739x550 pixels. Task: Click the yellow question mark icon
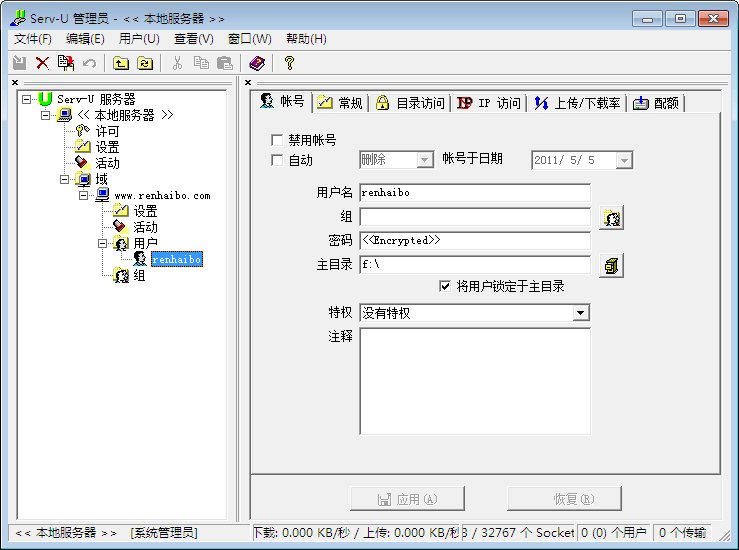pos(289,63)
